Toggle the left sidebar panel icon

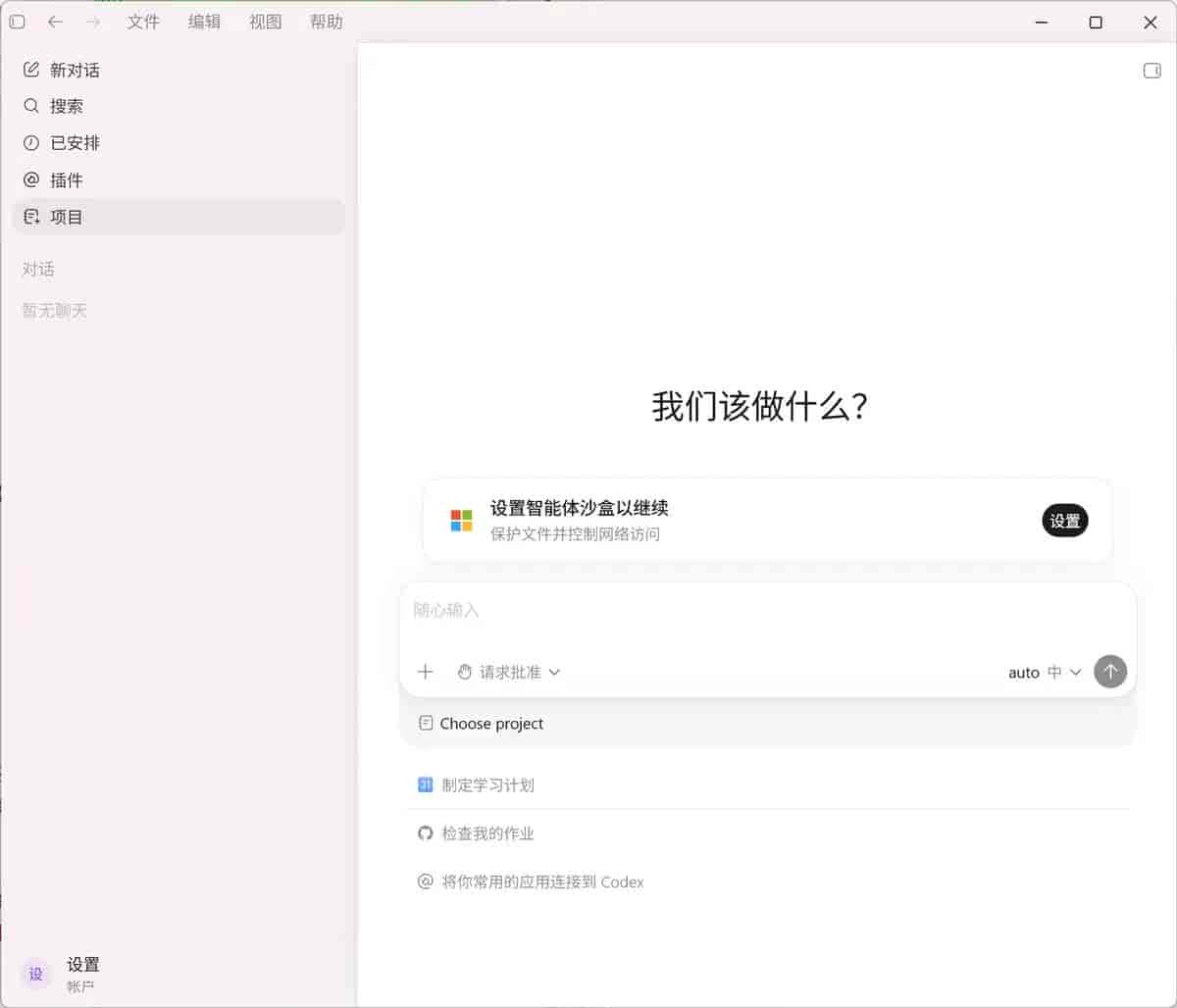(17, 22)
